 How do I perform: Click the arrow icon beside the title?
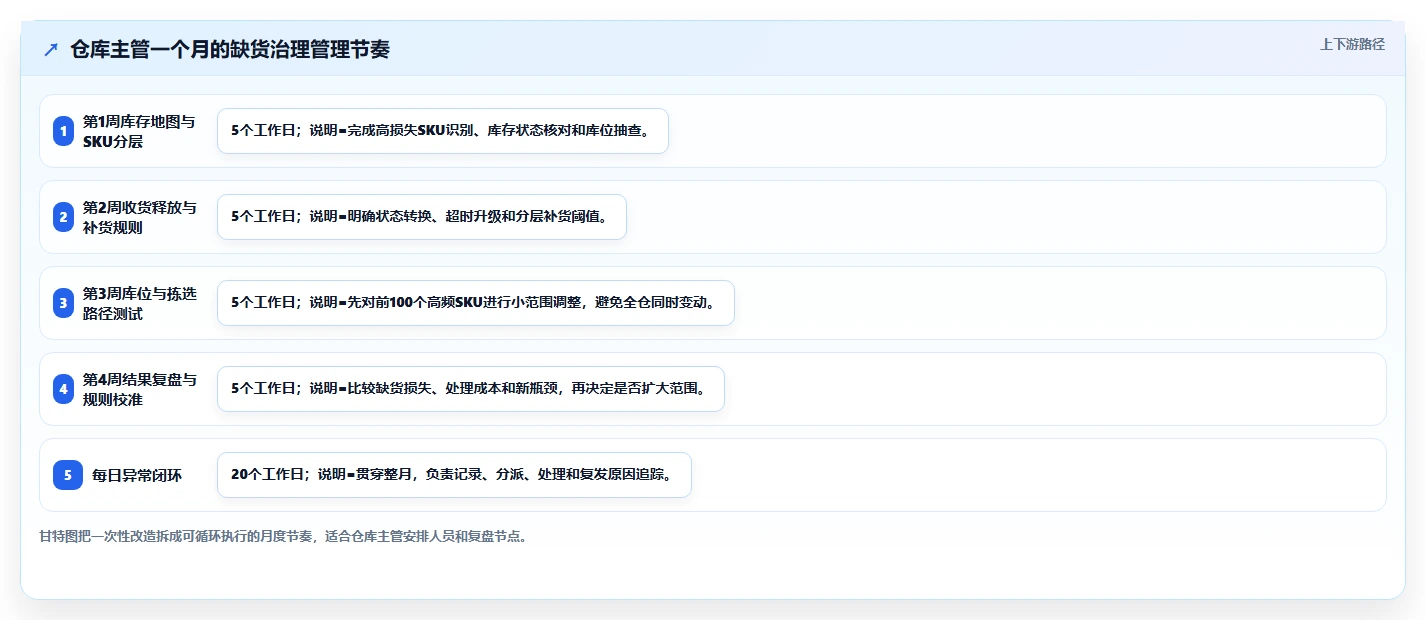[x=51, y=50]
